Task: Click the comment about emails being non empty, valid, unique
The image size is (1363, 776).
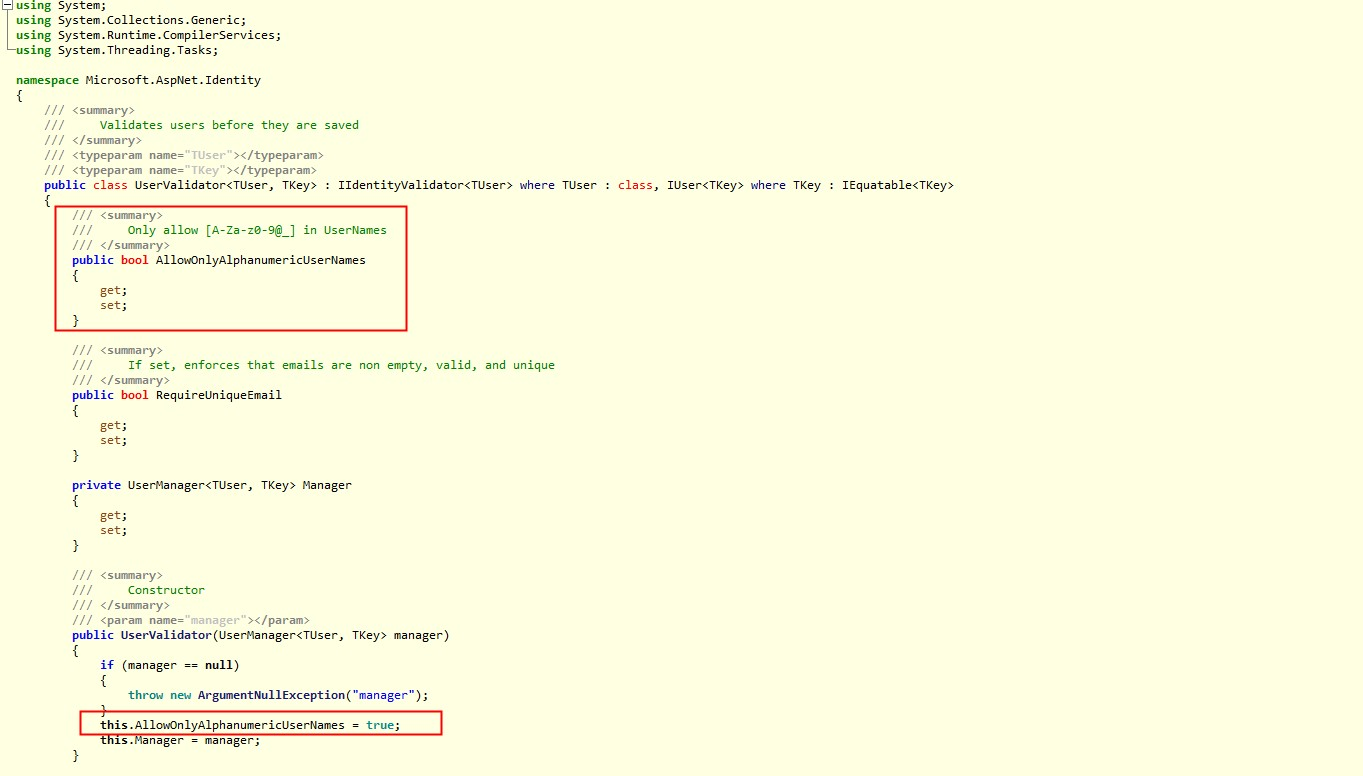Action: pyautogui.click(x=341, y=365)
